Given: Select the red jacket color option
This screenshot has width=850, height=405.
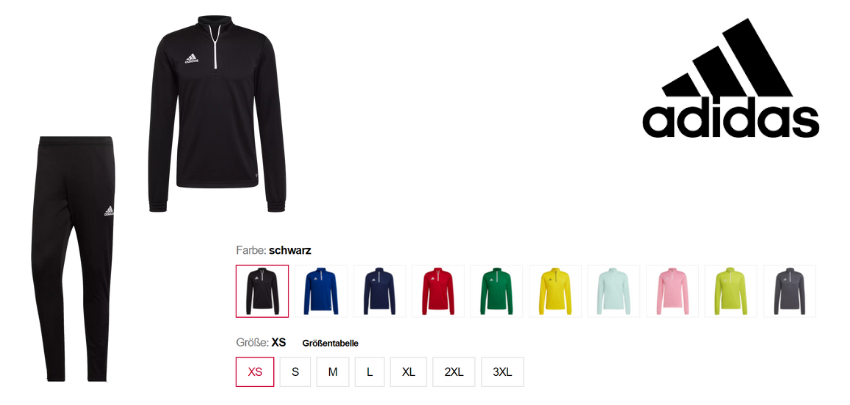Looking at the screenshot, I should point(438,291).
